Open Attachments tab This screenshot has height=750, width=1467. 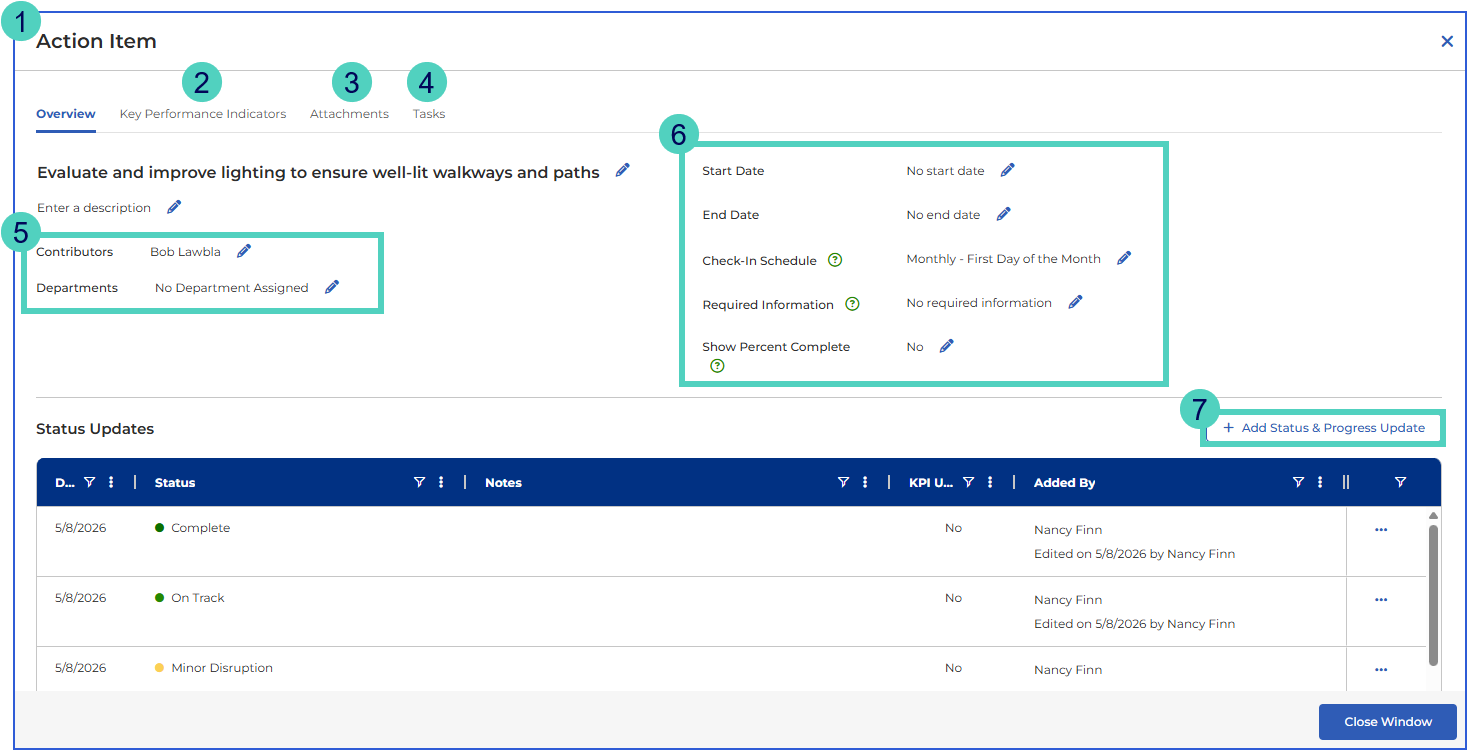(349, 114)
